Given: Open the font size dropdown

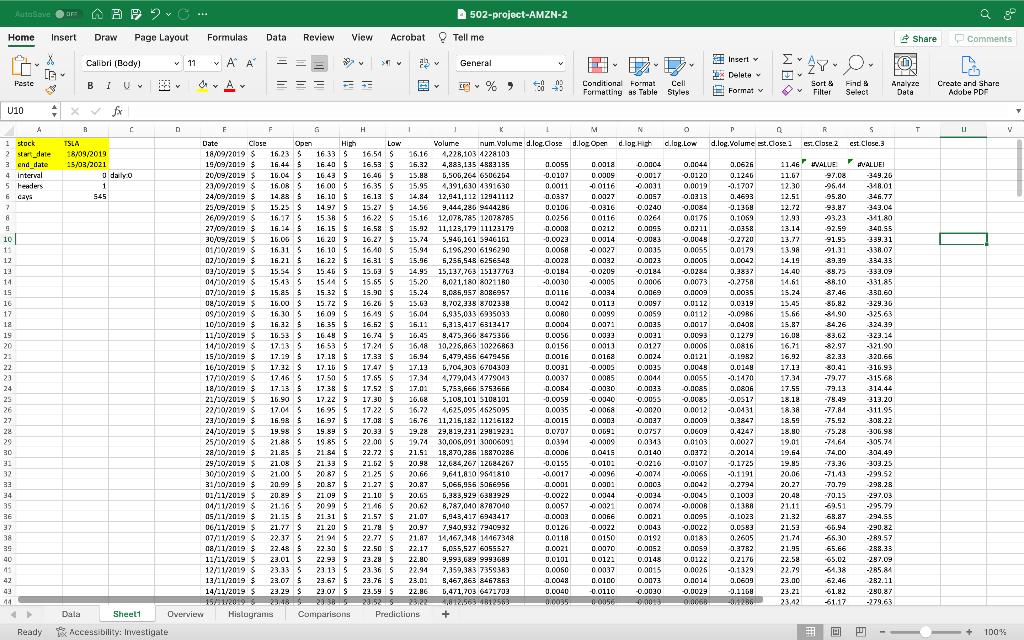Looking at the screenshot, I should pyautogui.click(x=216, y=62).
